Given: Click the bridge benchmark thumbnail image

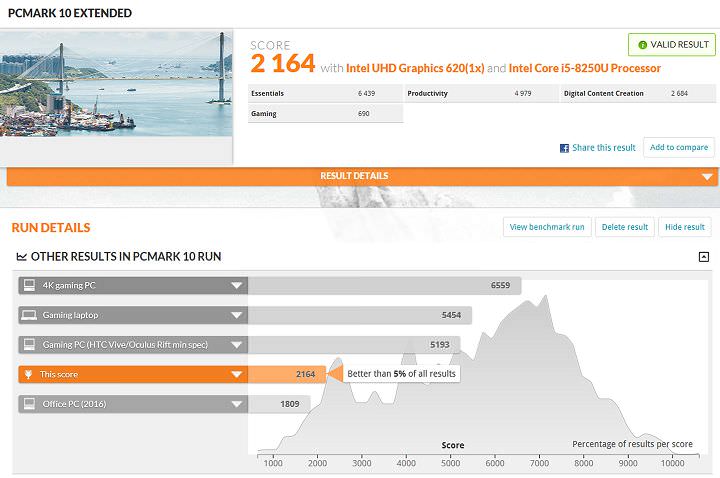Looking at the screenshot, I should point(116,84).
